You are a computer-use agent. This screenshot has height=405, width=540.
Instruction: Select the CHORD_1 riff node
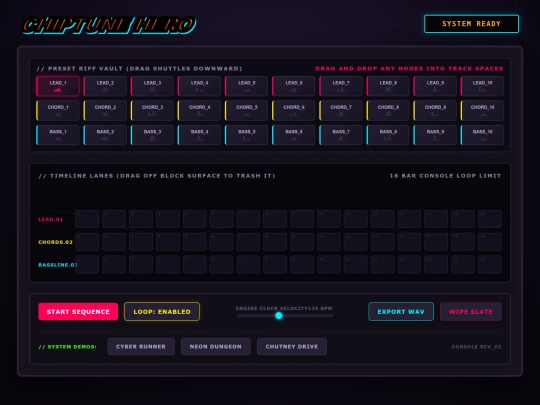[x=58, y=111]
